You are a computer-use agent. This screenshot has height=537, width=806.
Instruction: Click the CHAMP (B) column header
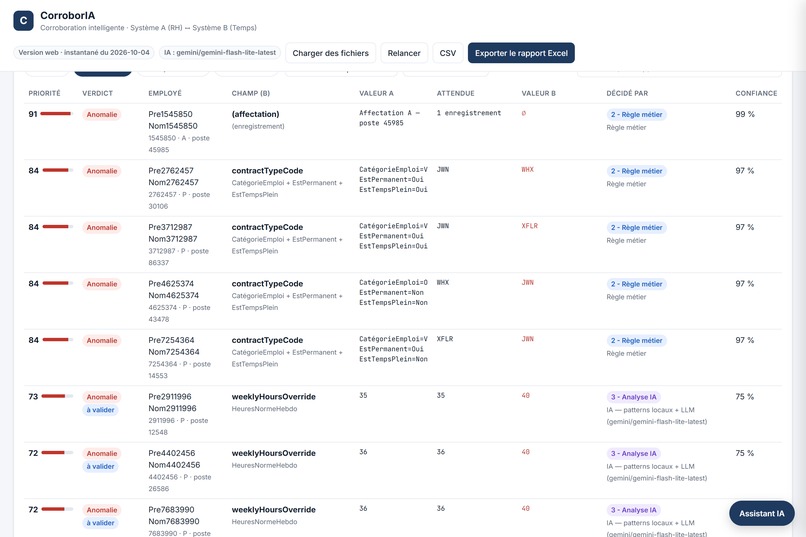251,93
